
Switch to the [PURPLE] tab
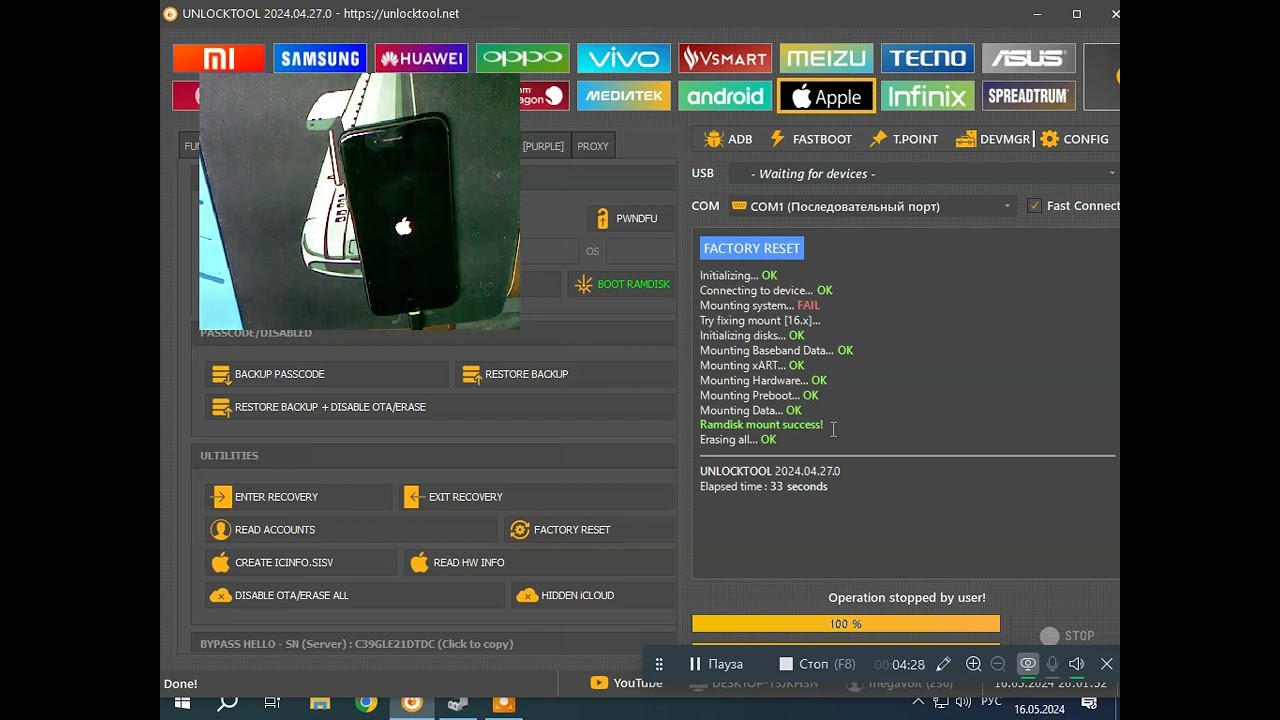(543, 146)
